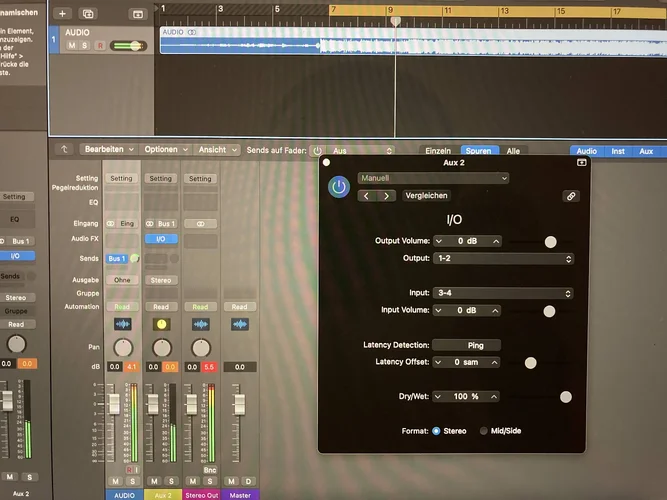Open the Manuell preset dropdown
The width and height of the screenshot is (667, 500).
(x=433, y=178)
